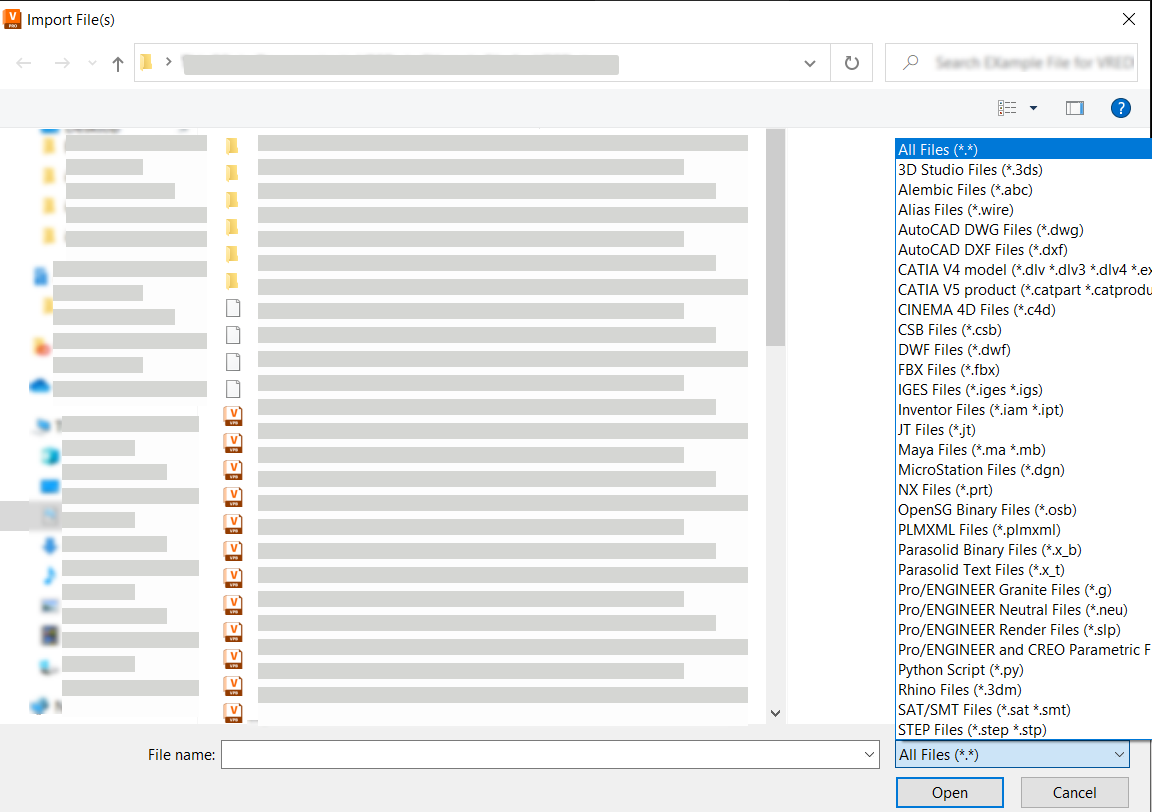
Task: Refresh the current folder view
Action: pos(850,62)
